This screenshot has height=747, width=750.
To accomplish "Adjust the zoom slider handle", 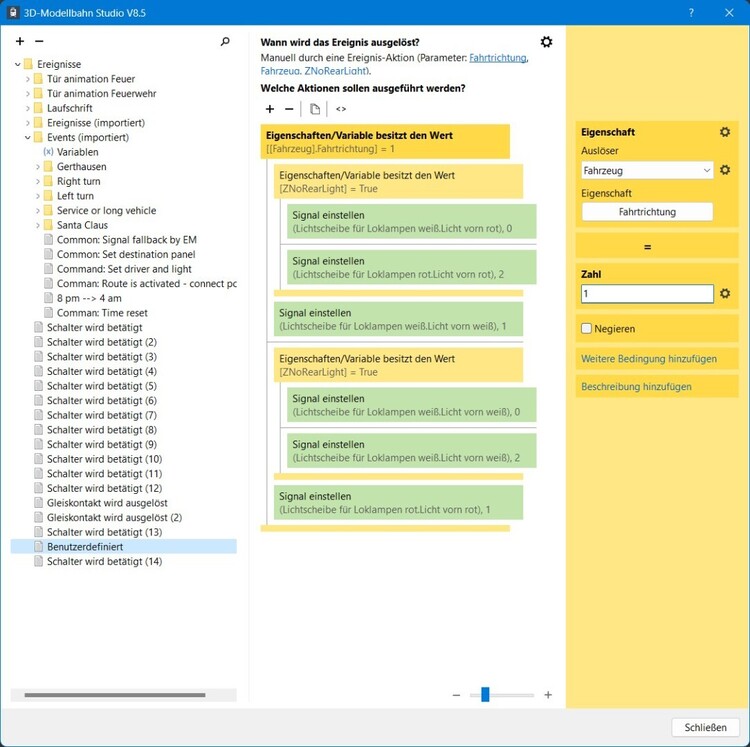I will pyautogui.click(x=485, y=694).
